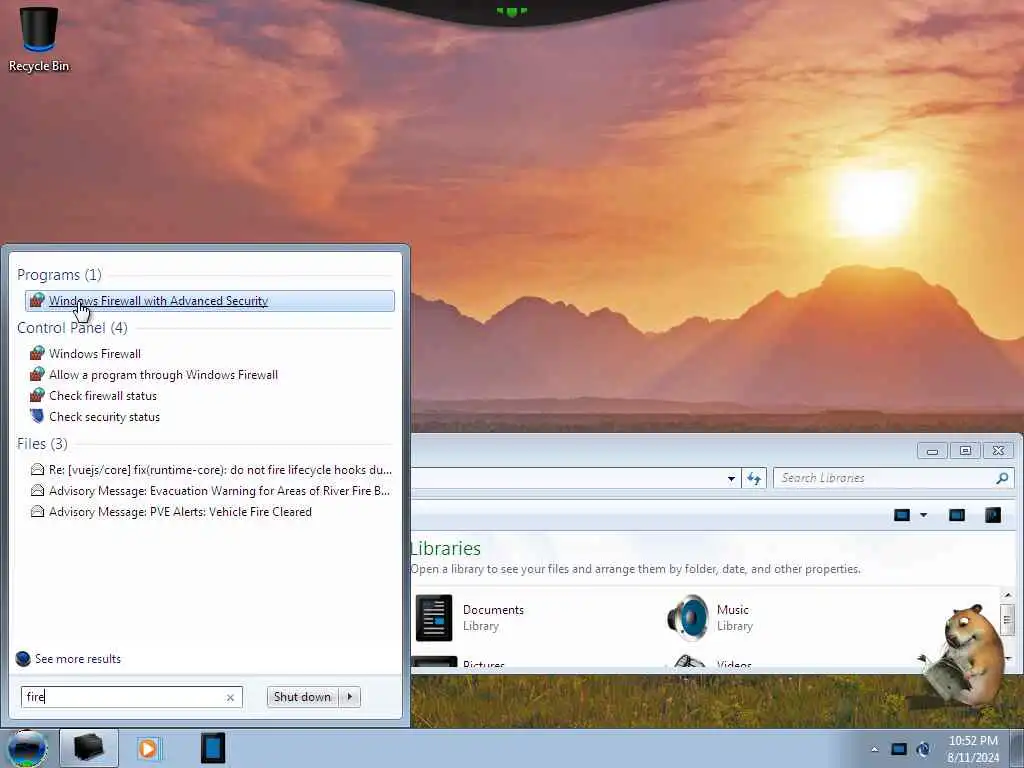Click the round tray icon before the clock
Screen dimensions: 1024x768
tap(923, 749)
